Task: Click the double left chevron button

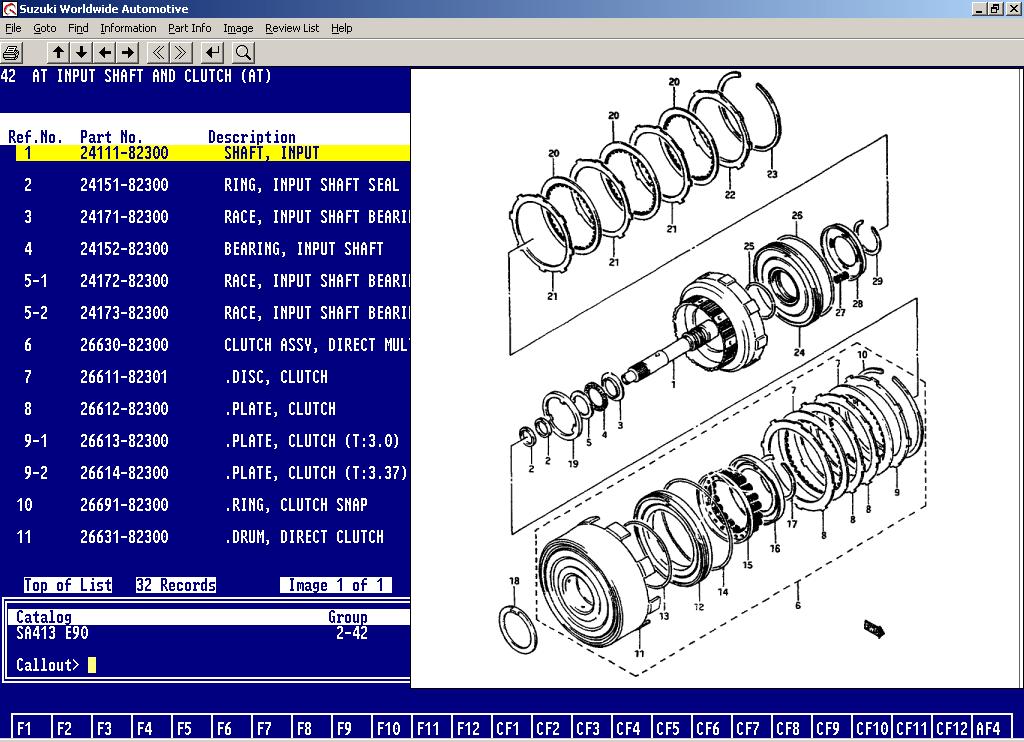Action: point(158,53)
